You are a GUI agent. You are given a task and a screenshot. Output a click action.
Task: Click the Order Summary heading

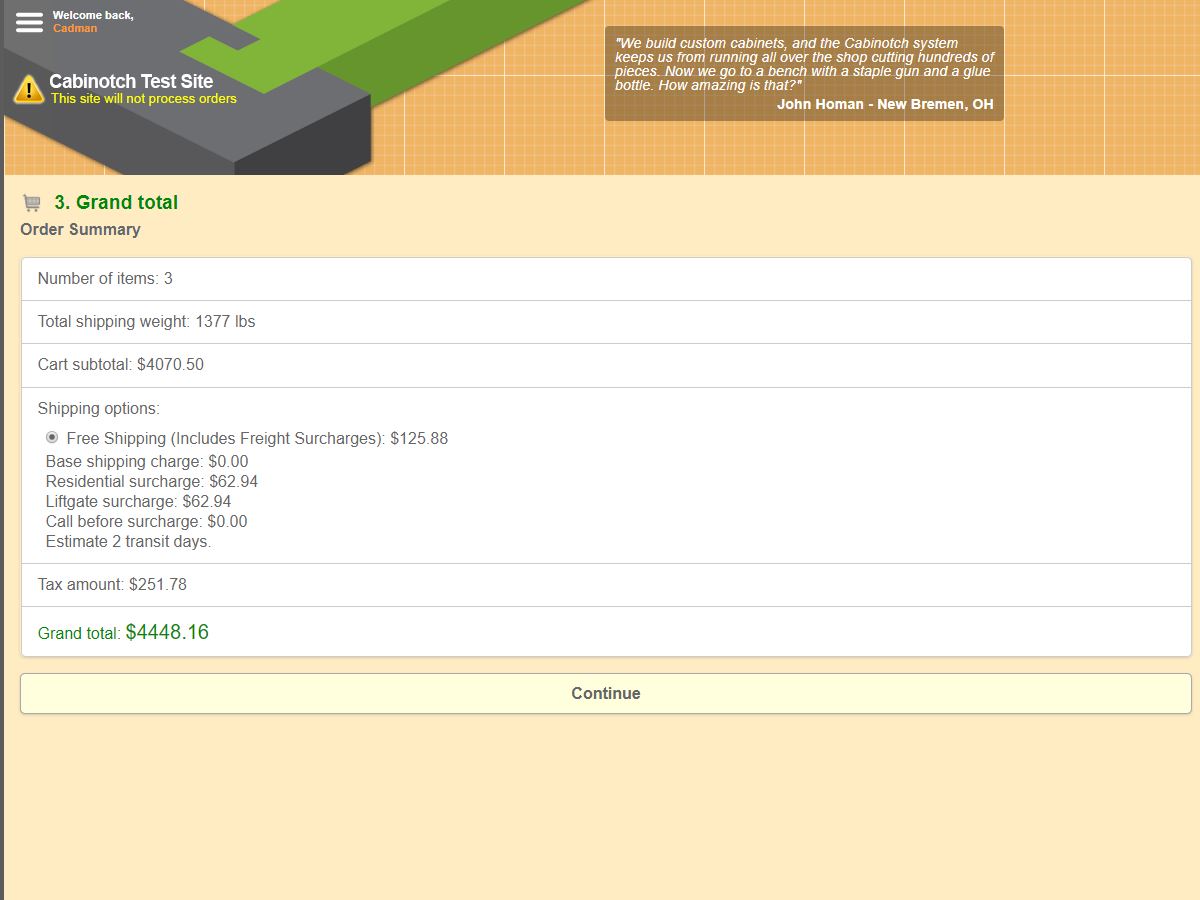[x=80, y=229]
